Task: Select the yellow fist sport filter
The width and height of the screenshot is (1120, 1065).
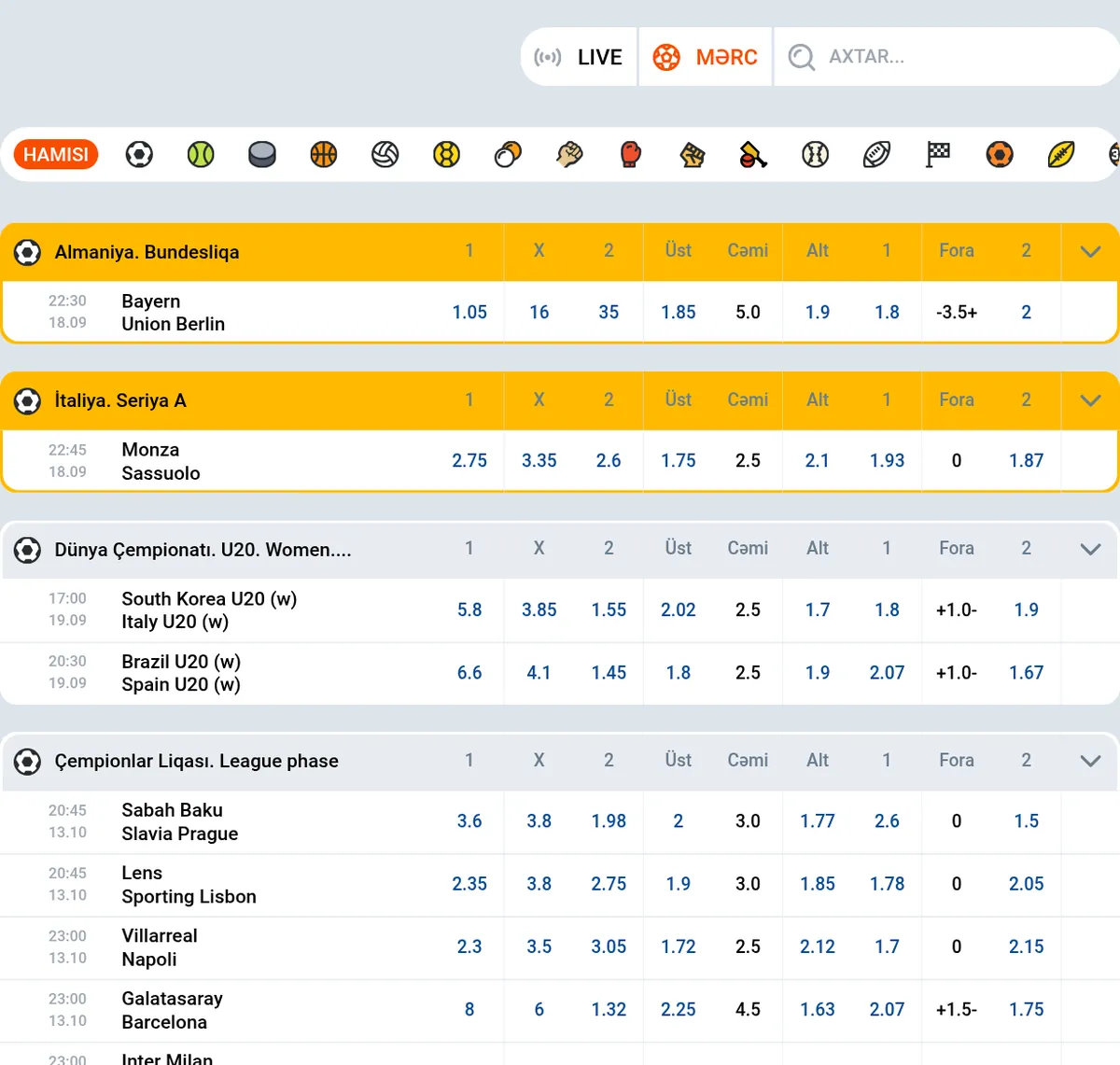Action: (693, 154)
